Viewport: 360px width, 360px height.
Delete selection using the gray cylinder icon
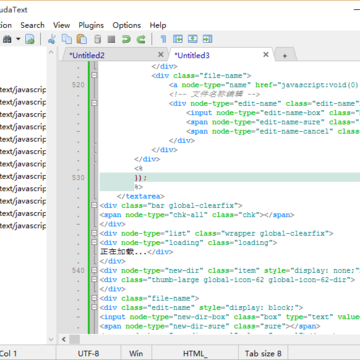click(97, 39)
